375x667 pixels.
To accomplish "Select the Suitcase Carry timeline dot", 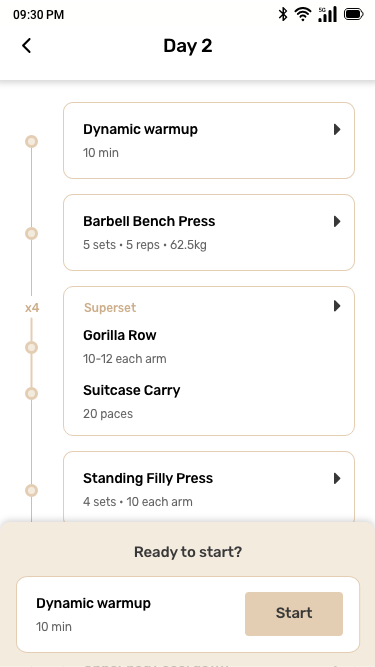I will (x=31, y=393).
